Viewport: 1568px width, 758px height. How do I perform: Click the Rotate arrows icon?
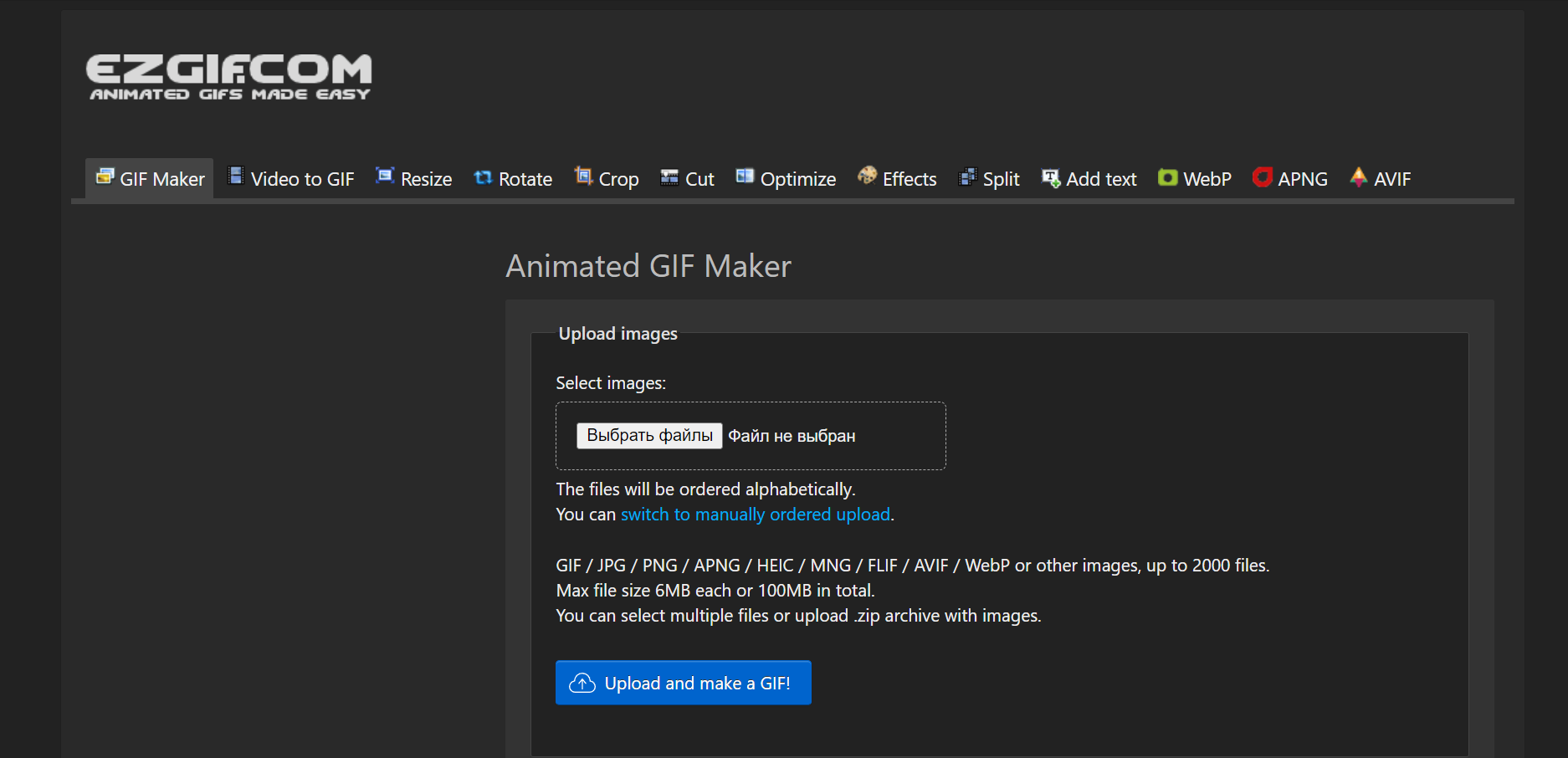(483, 177)
